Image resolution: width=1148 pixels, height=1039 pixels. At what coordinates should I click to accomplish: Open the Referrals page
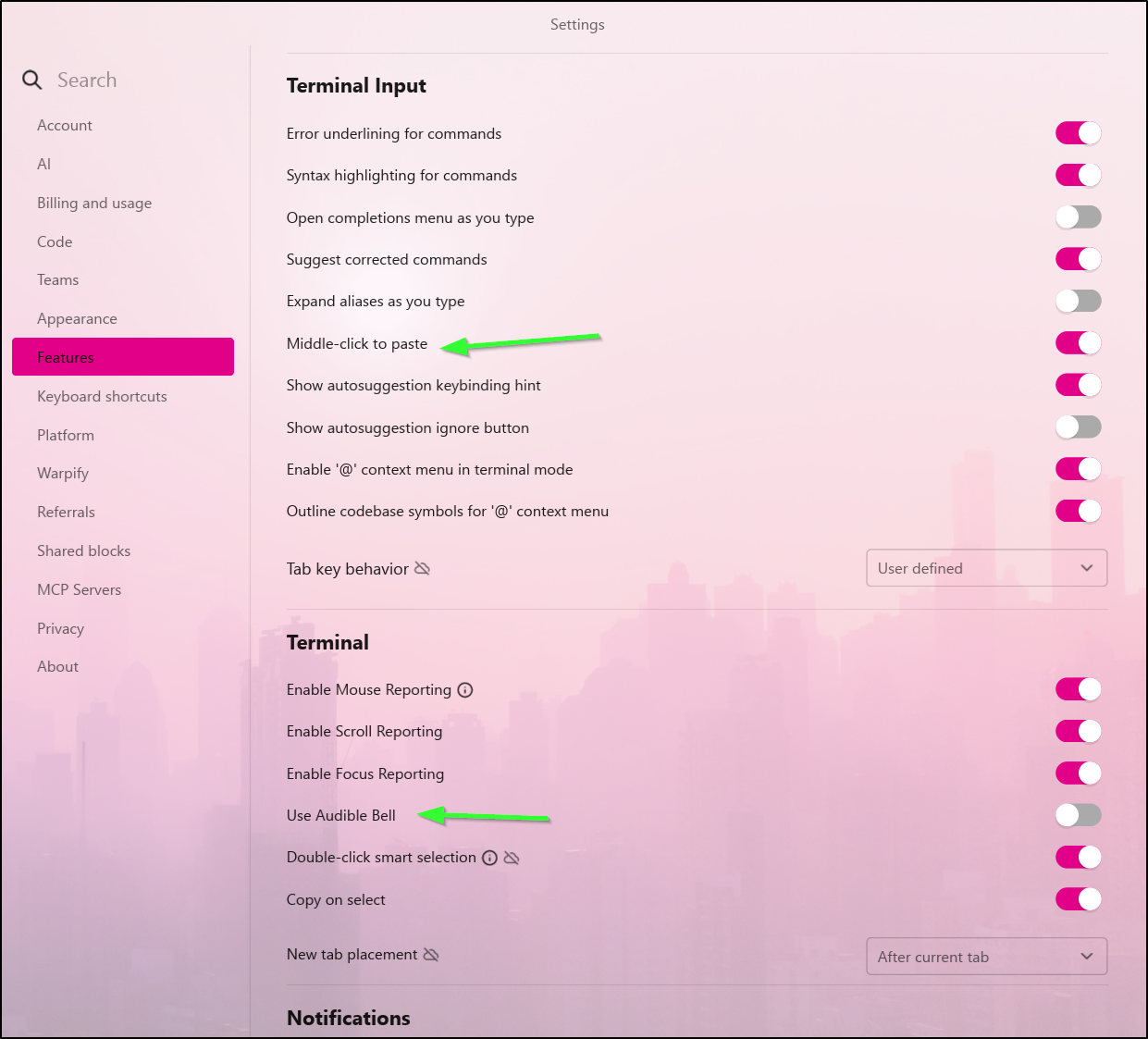66,512
